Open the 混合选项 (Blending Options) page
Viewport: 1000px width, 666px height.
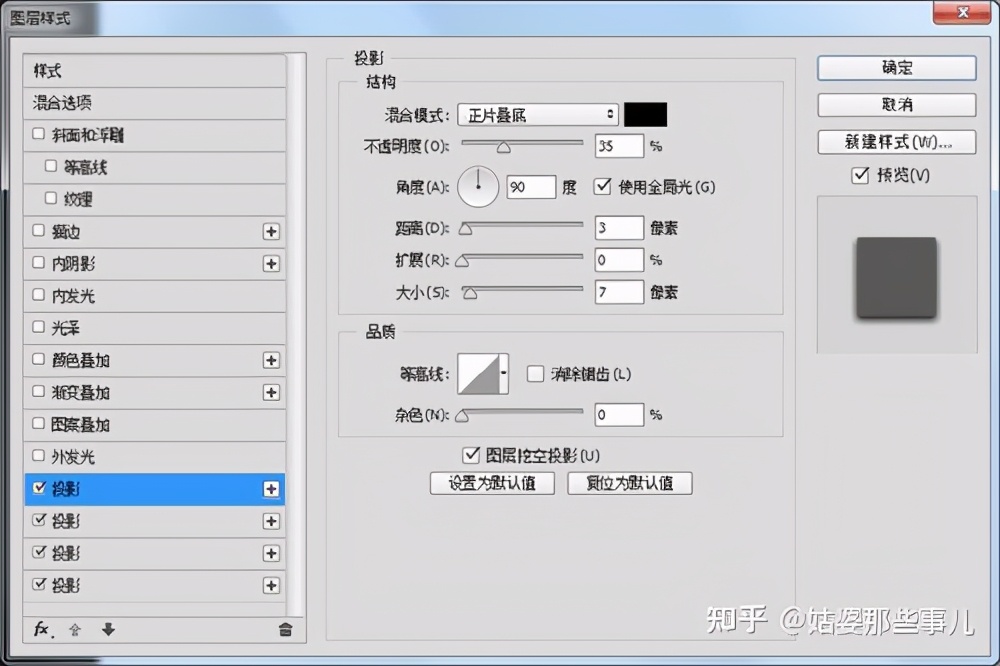60,103
